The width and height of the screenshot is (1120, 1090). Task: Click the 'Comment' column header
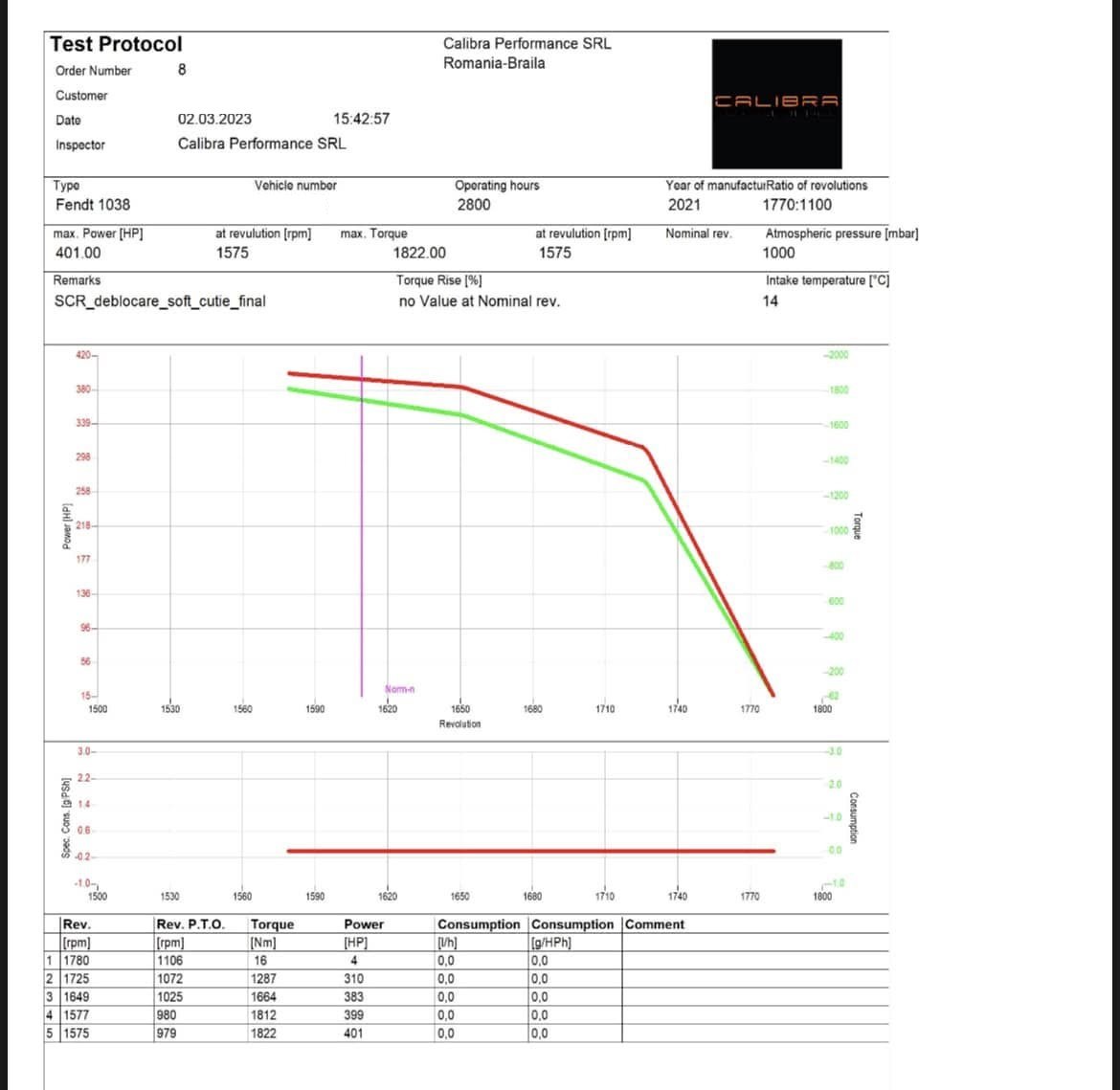(x=654, y=924)
